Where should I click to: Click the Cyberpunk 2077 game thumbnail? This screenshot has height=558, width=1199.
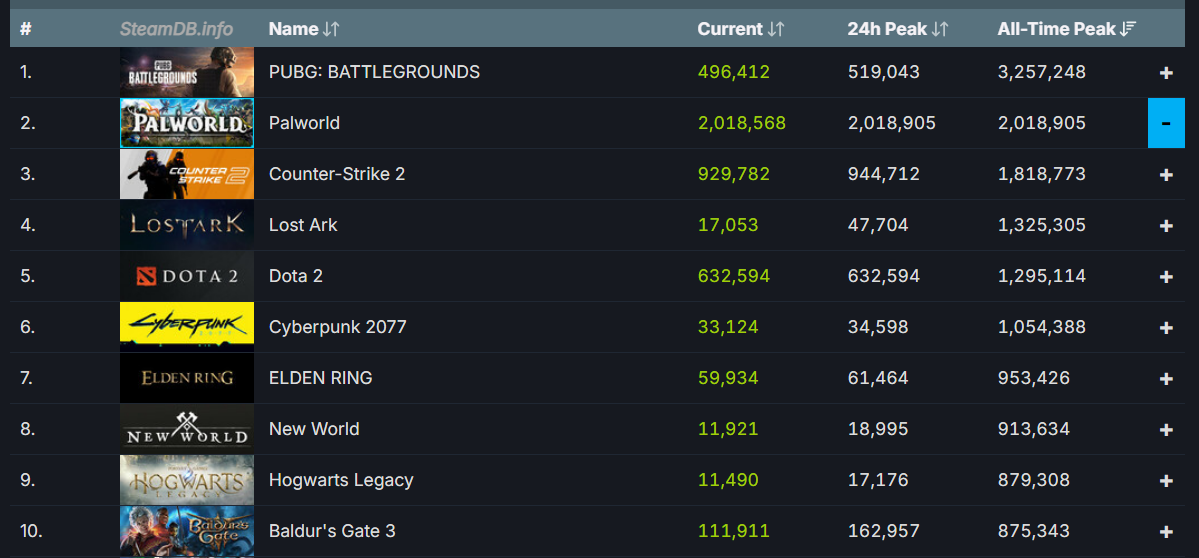click(x=187, y=327)
